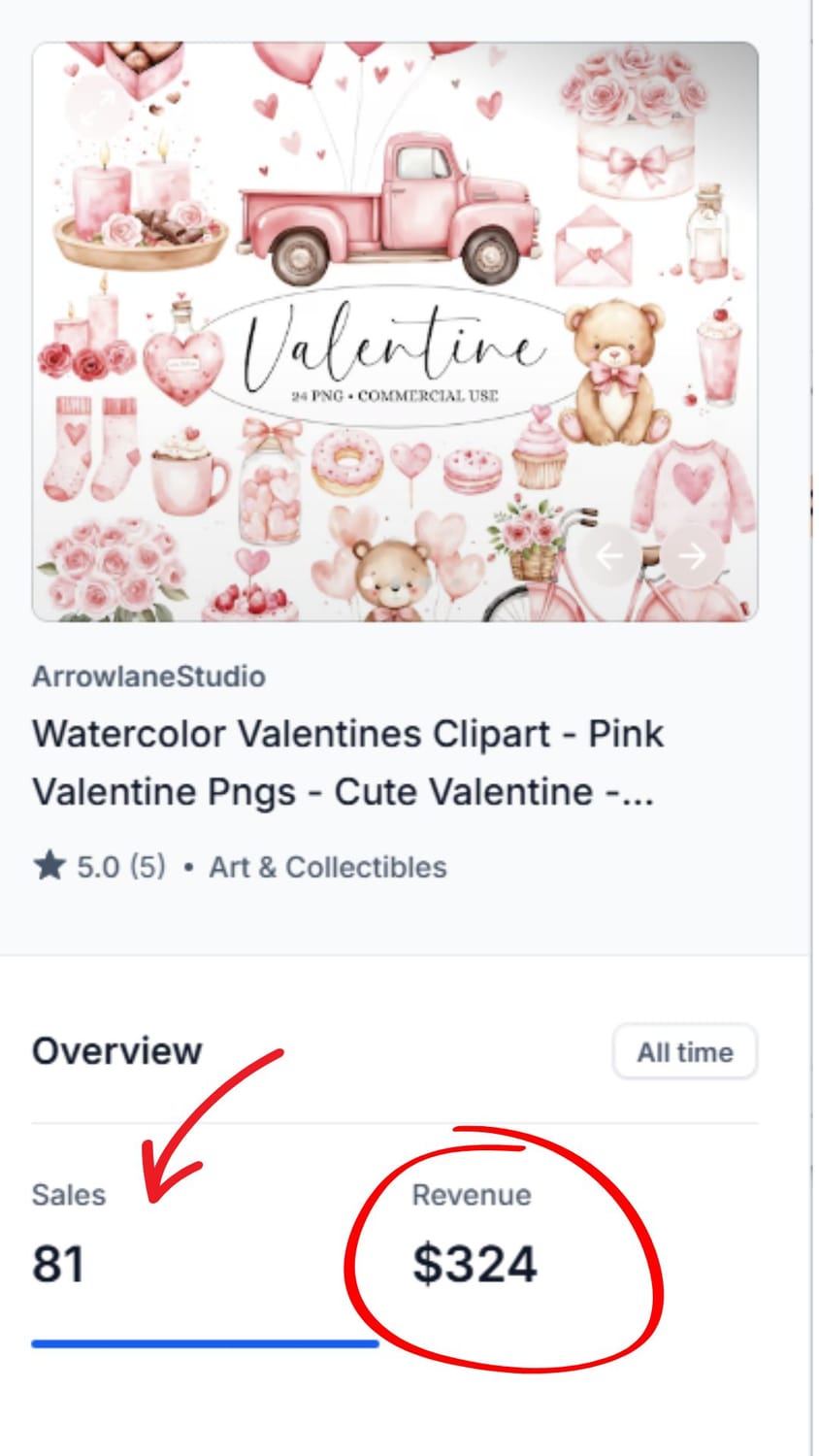Click the Overview section heading
The height and width of the screenshot is (1456, 819).
(116, 1051)
